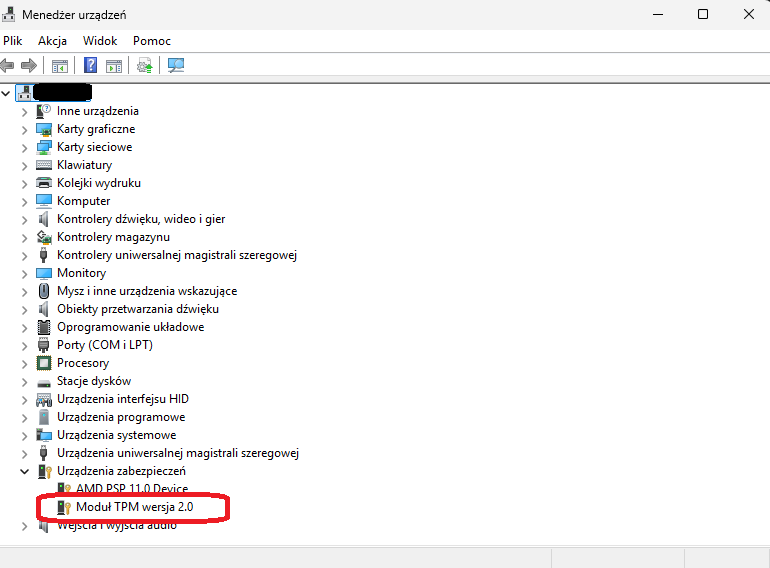This screenshot has height=568, width=770.
Task: Collapse the root computer node
Action: (x=8, y=93)
